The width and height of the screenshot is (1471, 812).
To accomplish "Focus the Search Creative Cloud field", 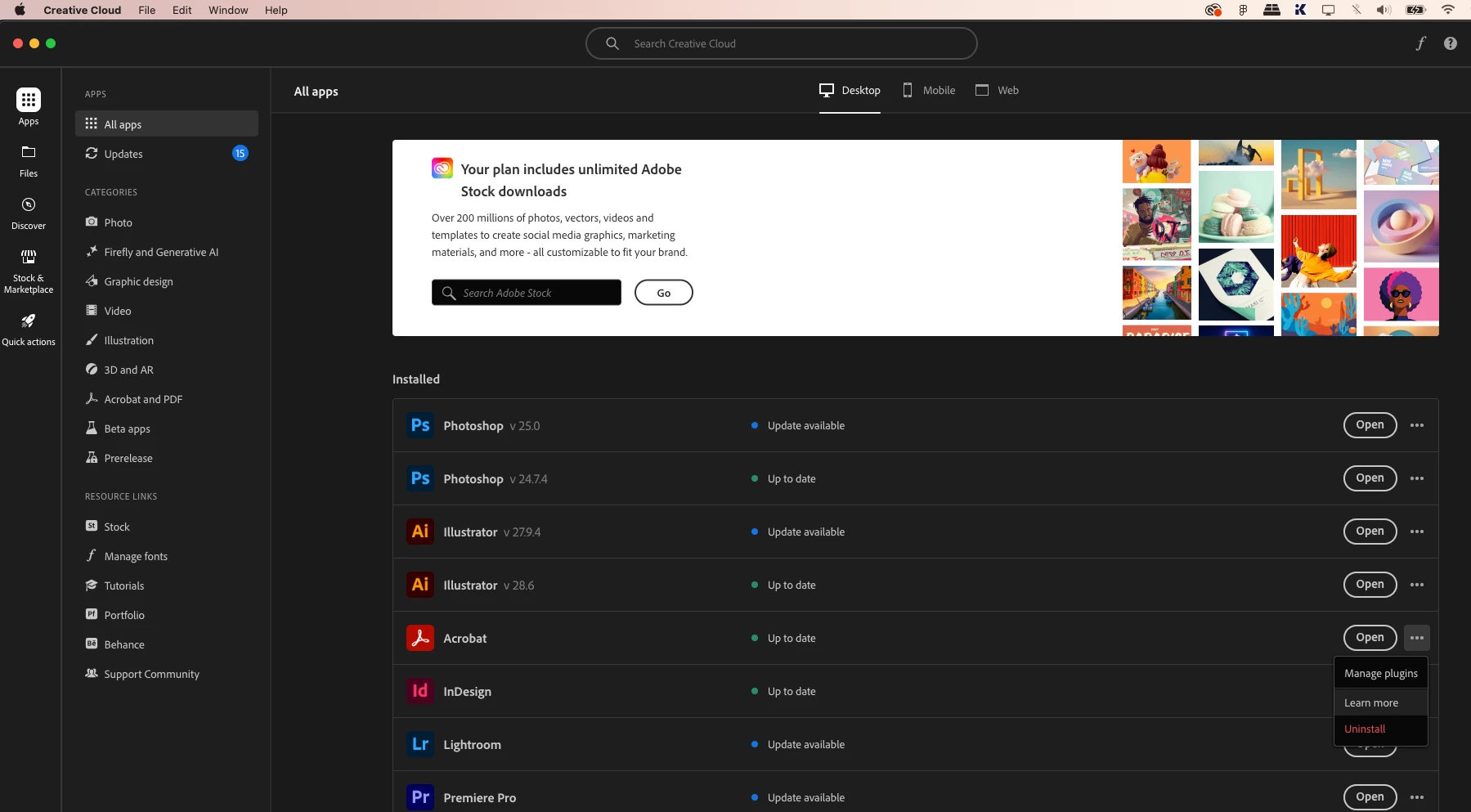I will [782, 43].
